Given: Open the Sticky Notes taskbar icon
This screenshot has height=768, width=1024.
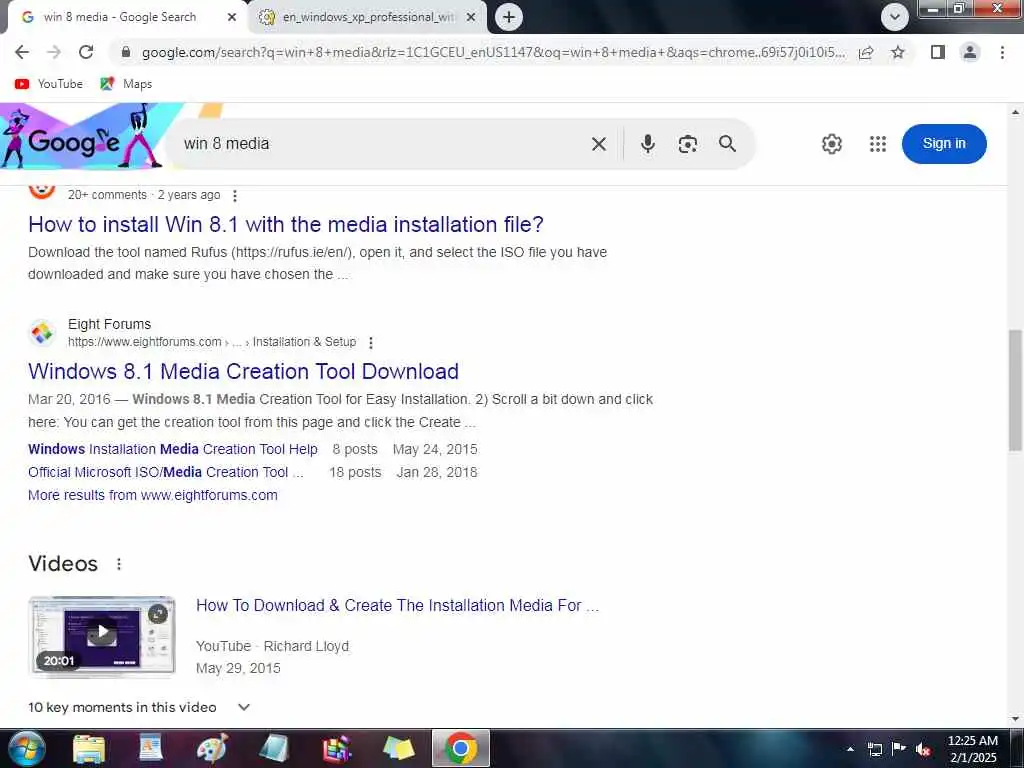Looking at the screenshot, I should (x=398, y=749).
